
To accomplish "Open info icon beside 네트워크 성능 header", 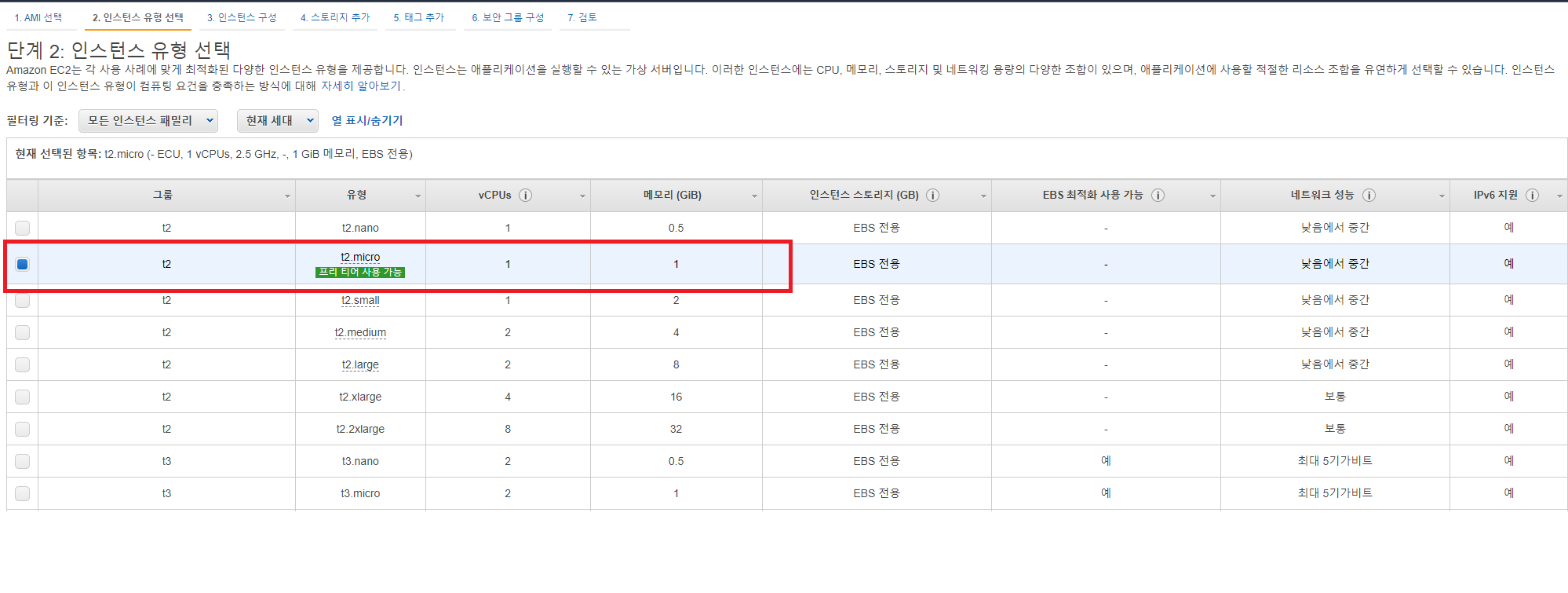I will (x=1369, y=196).
